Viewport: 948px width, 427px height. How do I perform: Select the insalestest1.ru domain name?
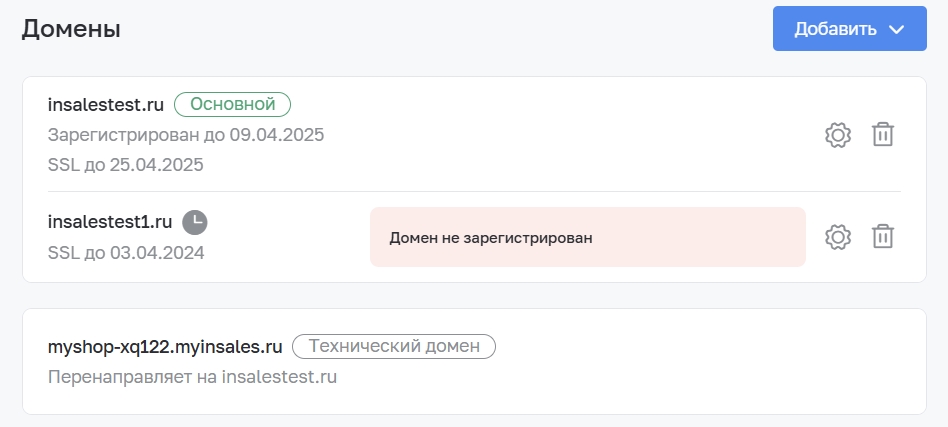coord(110,222)
